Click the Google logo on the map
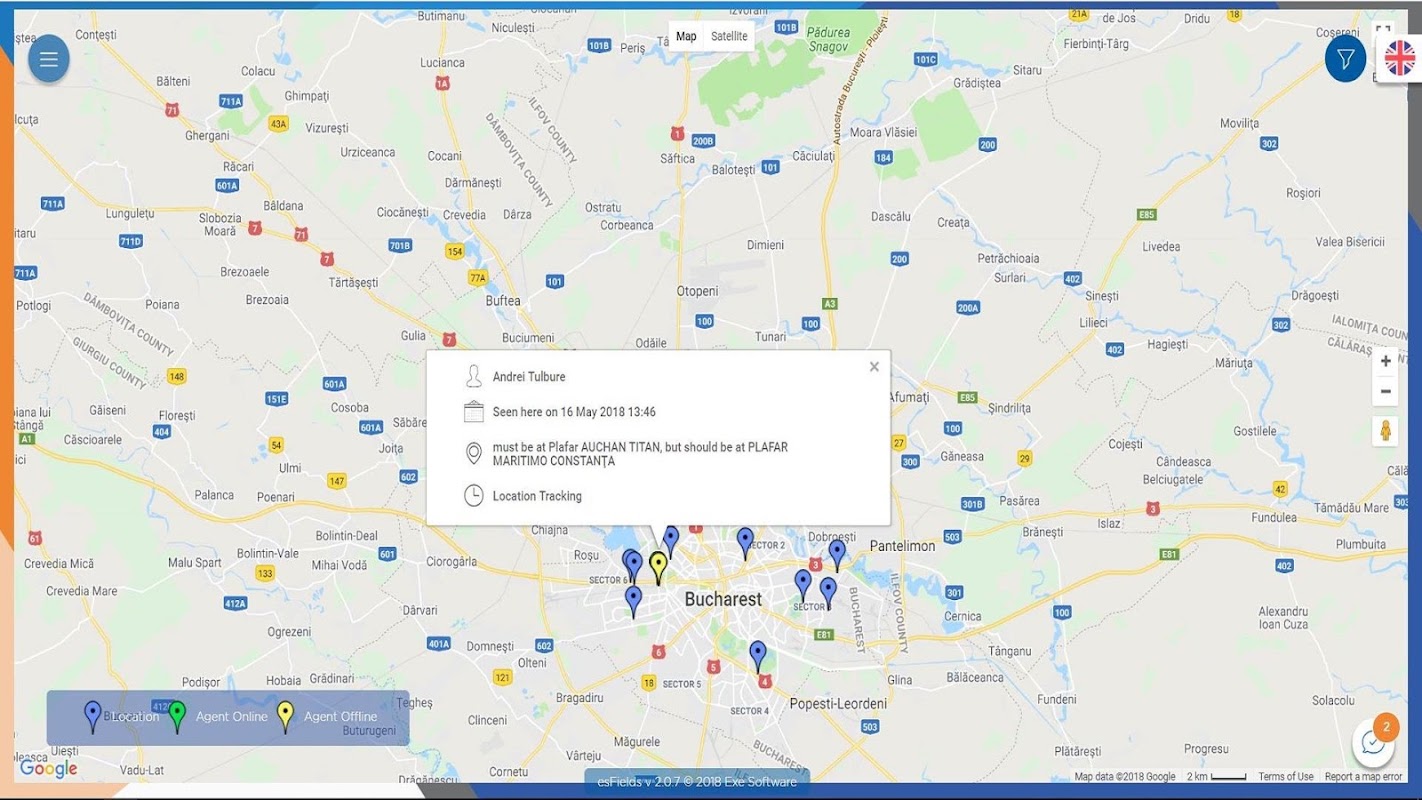 [48, 768]
